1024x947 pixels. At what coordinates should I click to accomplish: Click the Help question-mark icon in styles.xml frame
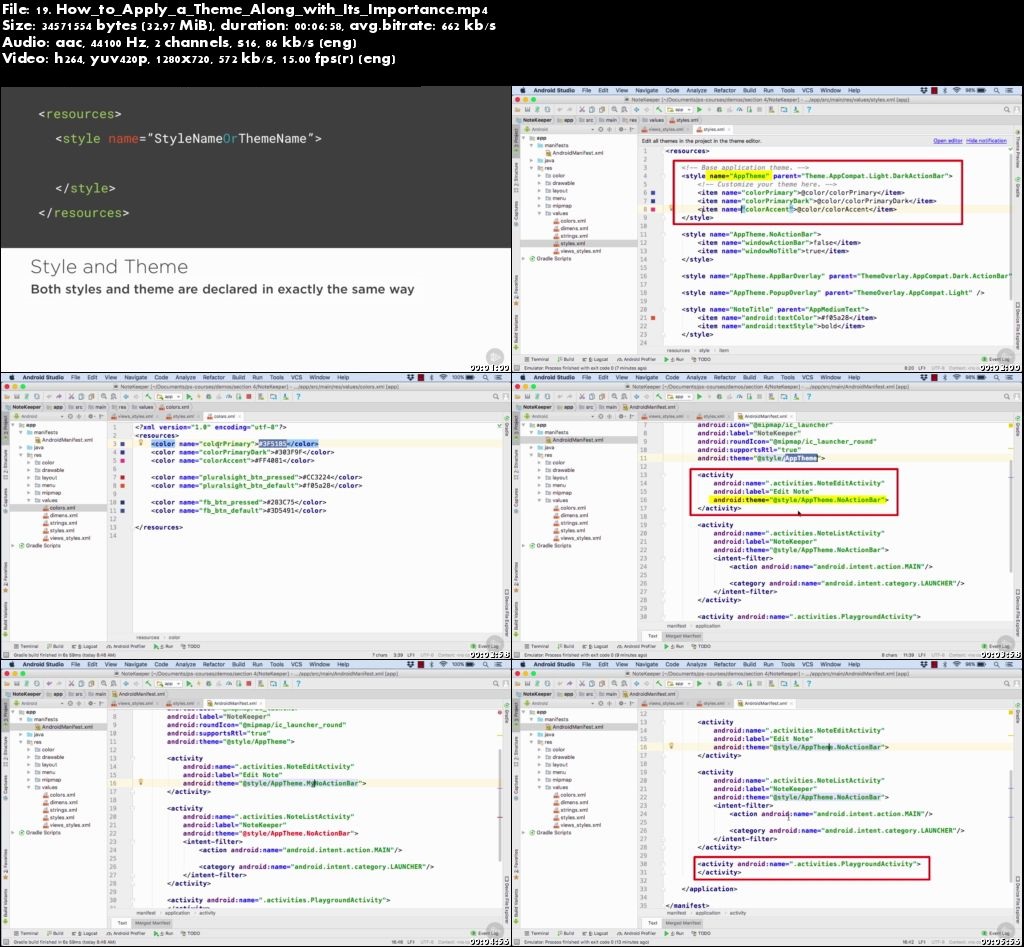[809, 109]
